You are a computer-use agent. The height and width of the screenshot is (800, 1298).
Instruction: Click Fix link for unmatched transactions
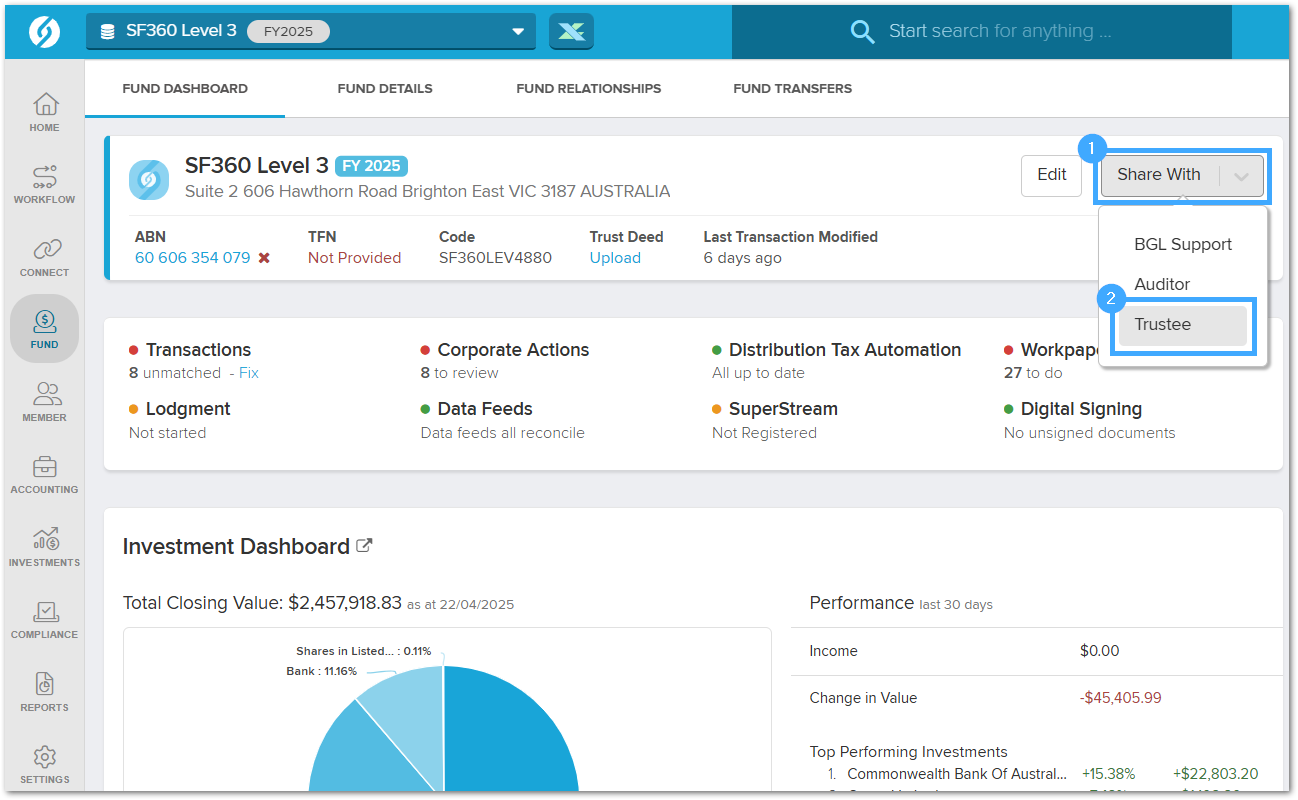[249, 373]
